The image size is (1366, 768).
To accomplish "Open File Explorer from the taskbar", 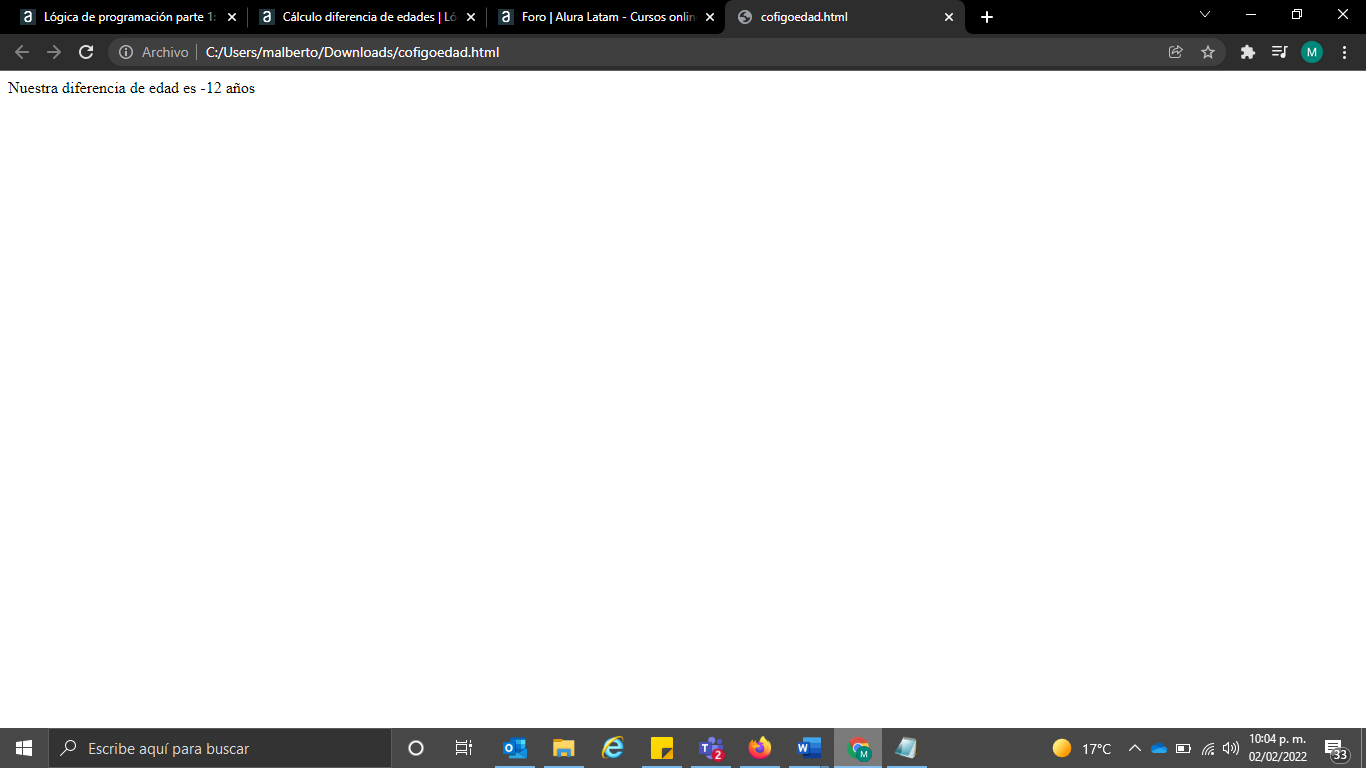I will point(564,748).
